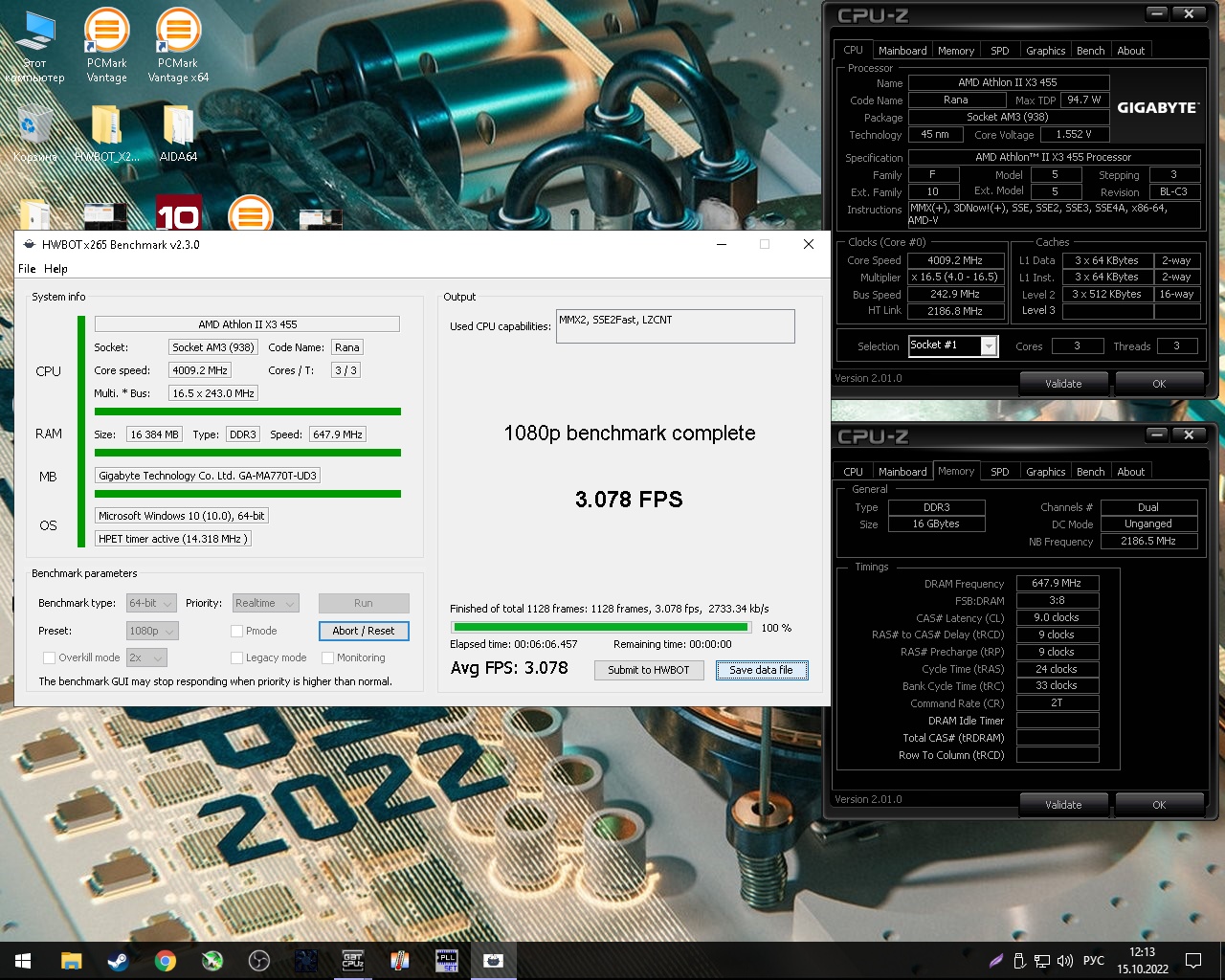Image resolution: width=1225 pixels, height=980 pixels.
Task: Open the volume control in system tray
Action: coord(1065,961)
